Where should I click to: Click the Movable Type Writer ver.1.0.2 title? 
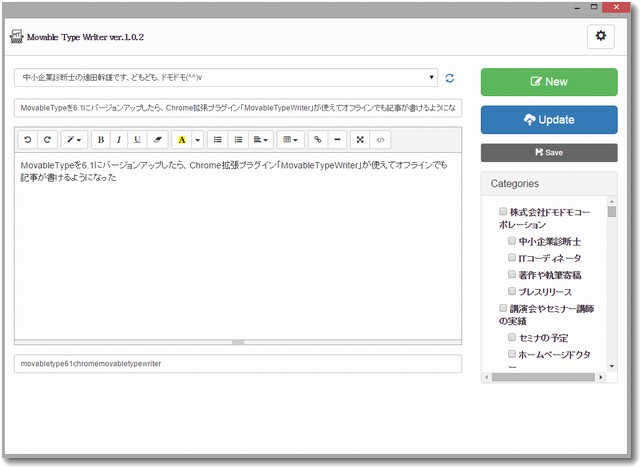[x=85, y=37]
